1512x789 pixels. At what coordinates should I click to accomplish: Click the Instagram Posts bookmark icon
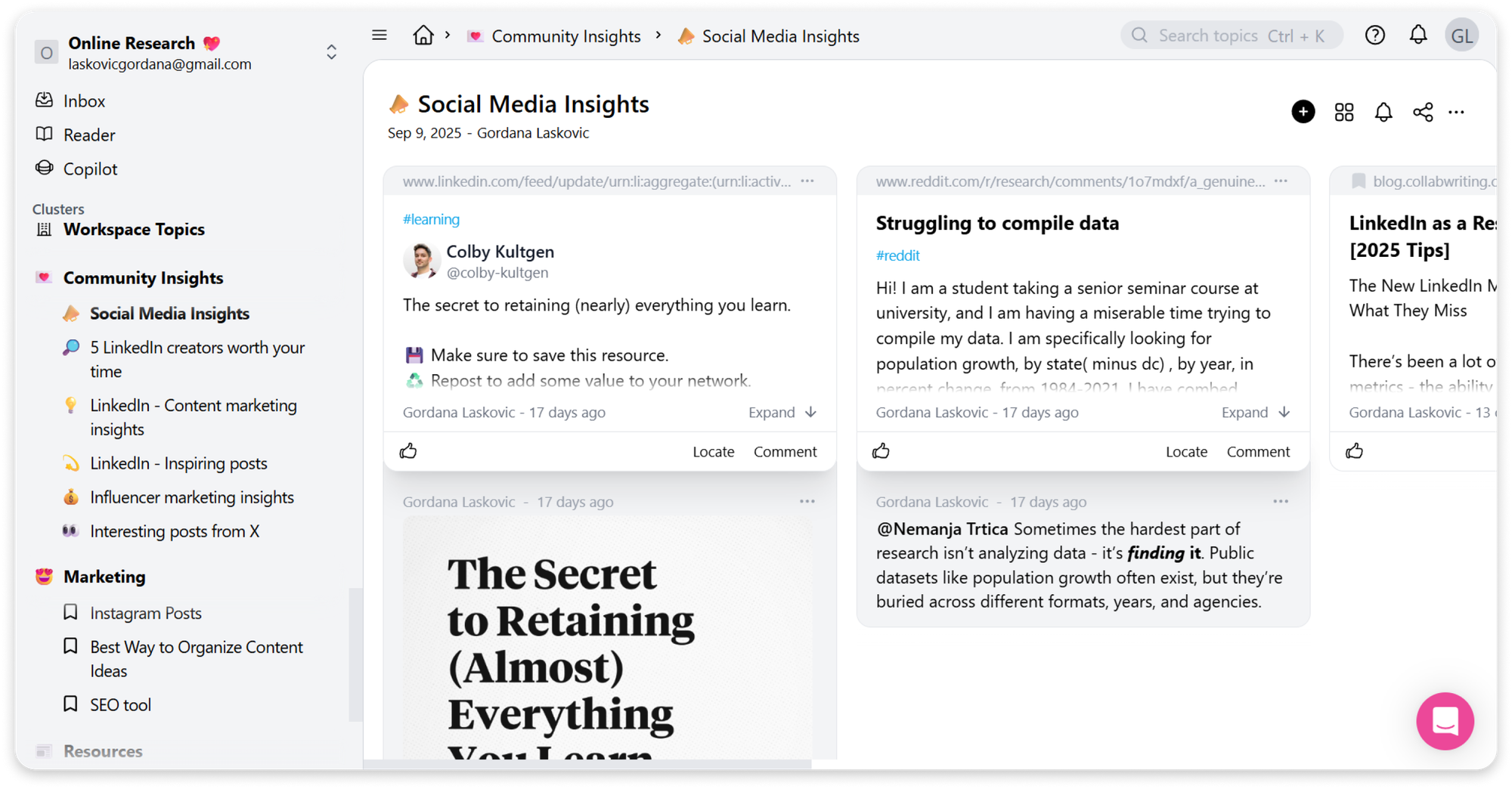pyautogui.click(x=70, y=612)
